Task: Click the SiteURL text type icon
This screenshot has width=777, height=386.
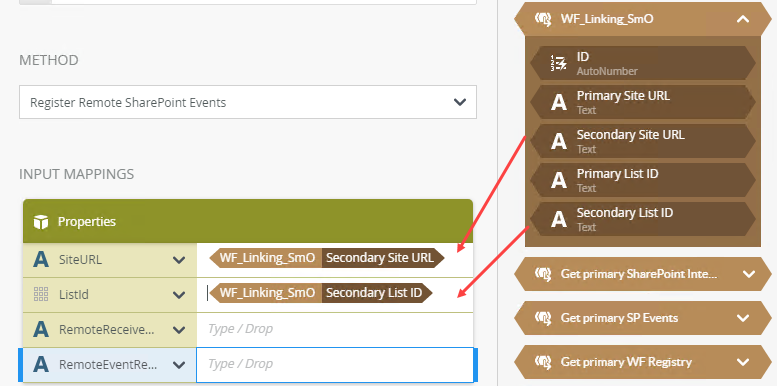Action: pos(41,259)
